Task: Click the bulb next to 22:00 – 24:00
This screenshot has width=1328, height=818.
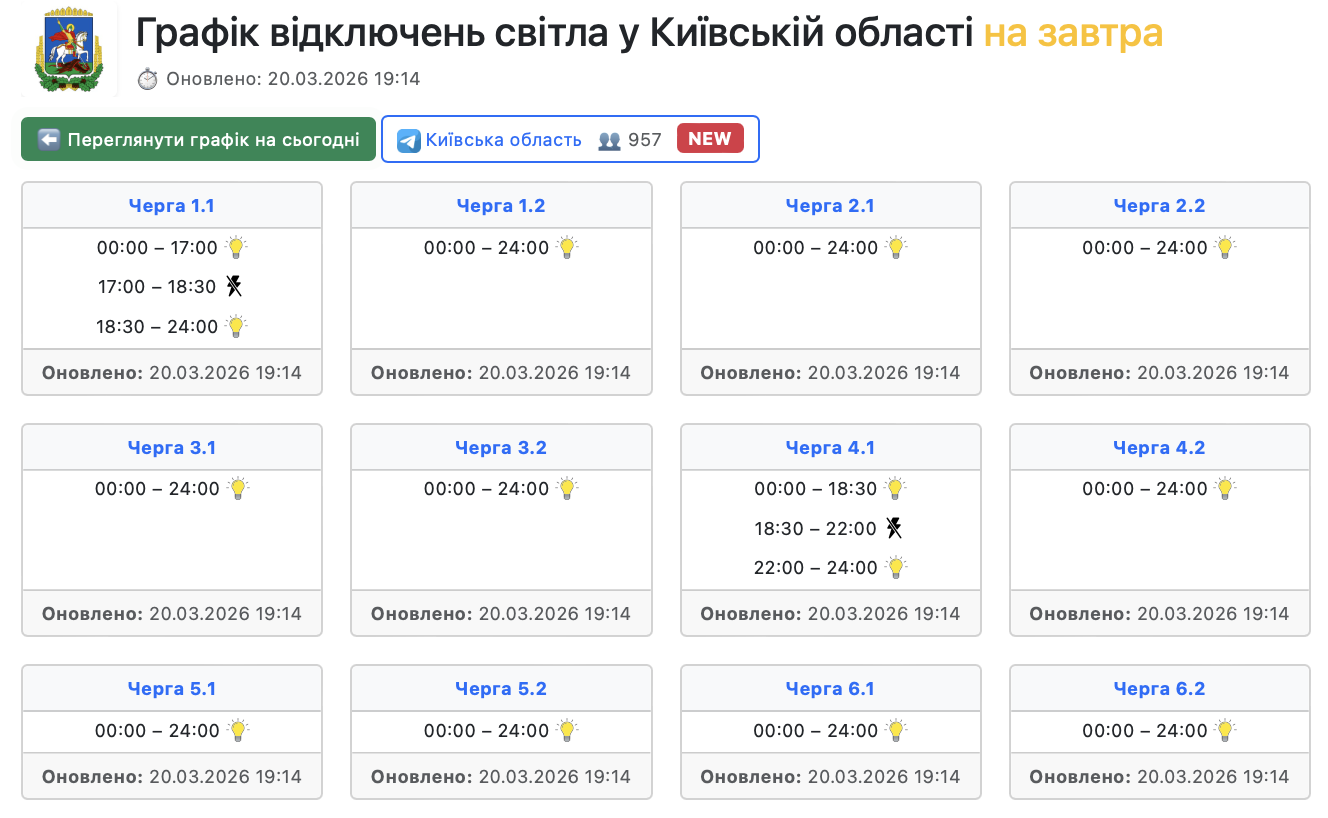Action: [896, 568]
